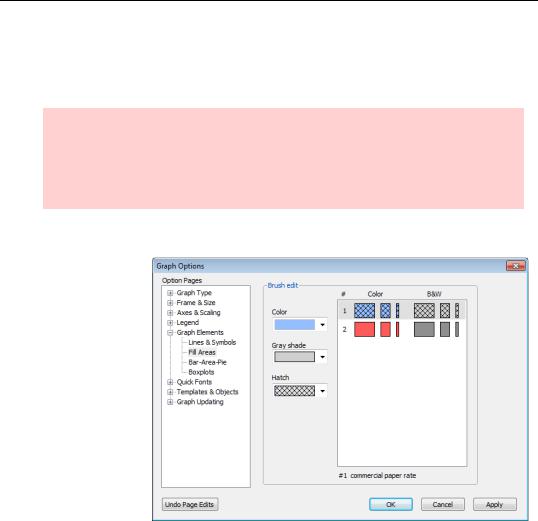Expand the Legend tree node
The height and width of the screenshot is (521, 538).
(x=170, y=323)
